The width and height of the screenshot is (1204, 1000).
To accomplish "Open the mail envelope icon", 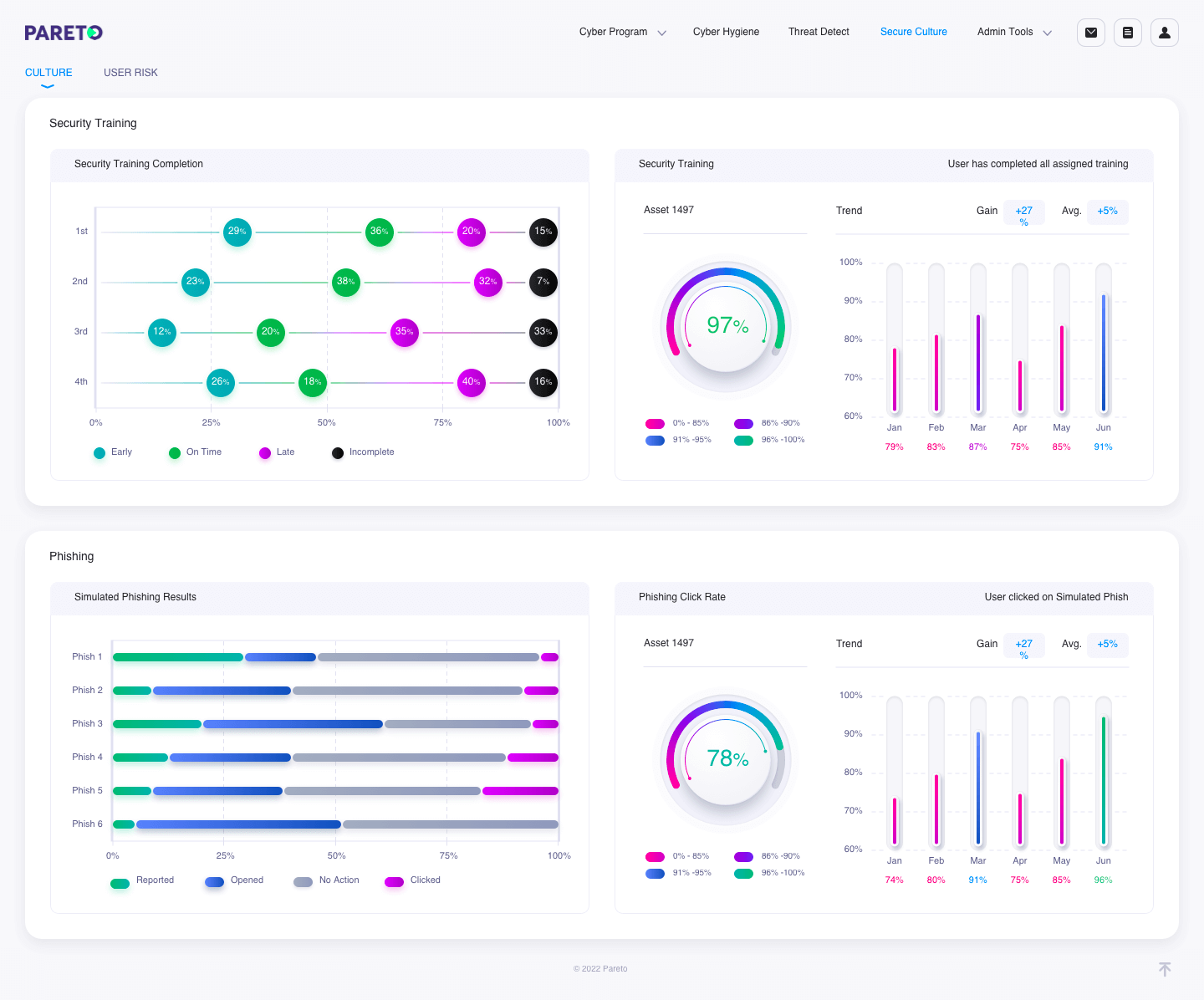I will pyautogui.click(x=1091, y=33).
